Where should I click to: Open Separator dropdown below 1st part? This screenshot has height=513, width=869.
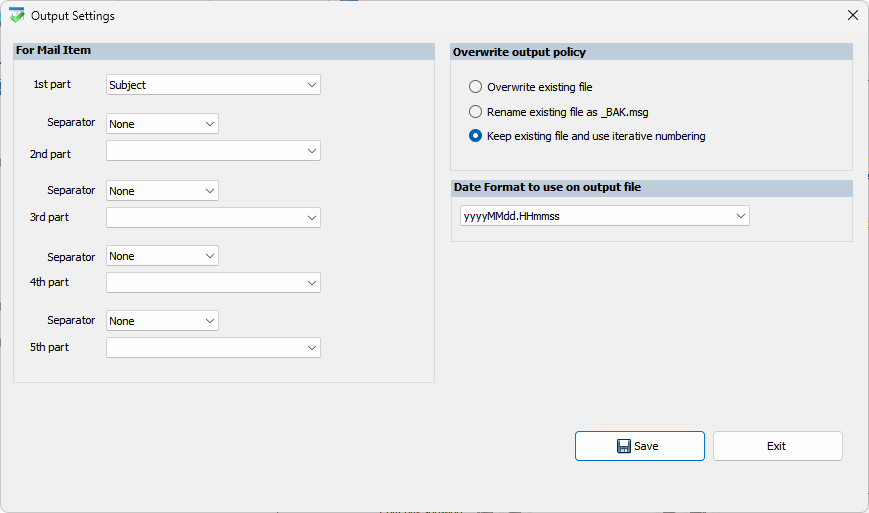[x=162, y=124]
